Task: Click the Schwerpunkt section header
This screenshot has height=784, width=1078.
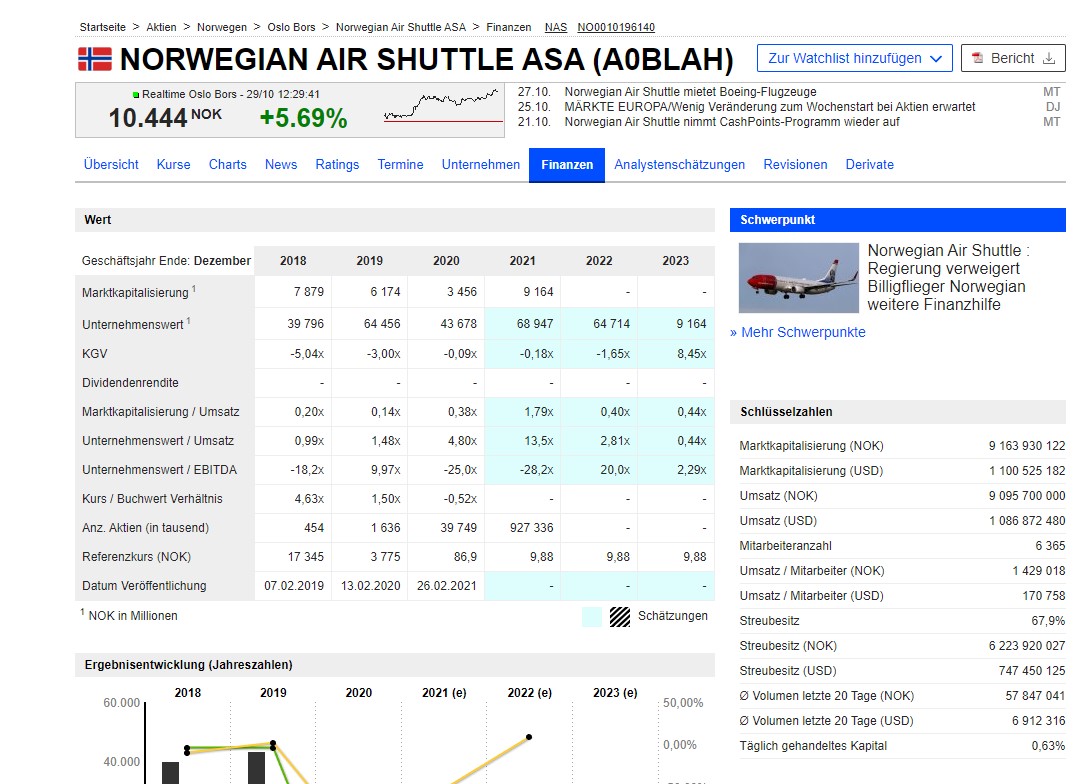Action: (898, 220)
